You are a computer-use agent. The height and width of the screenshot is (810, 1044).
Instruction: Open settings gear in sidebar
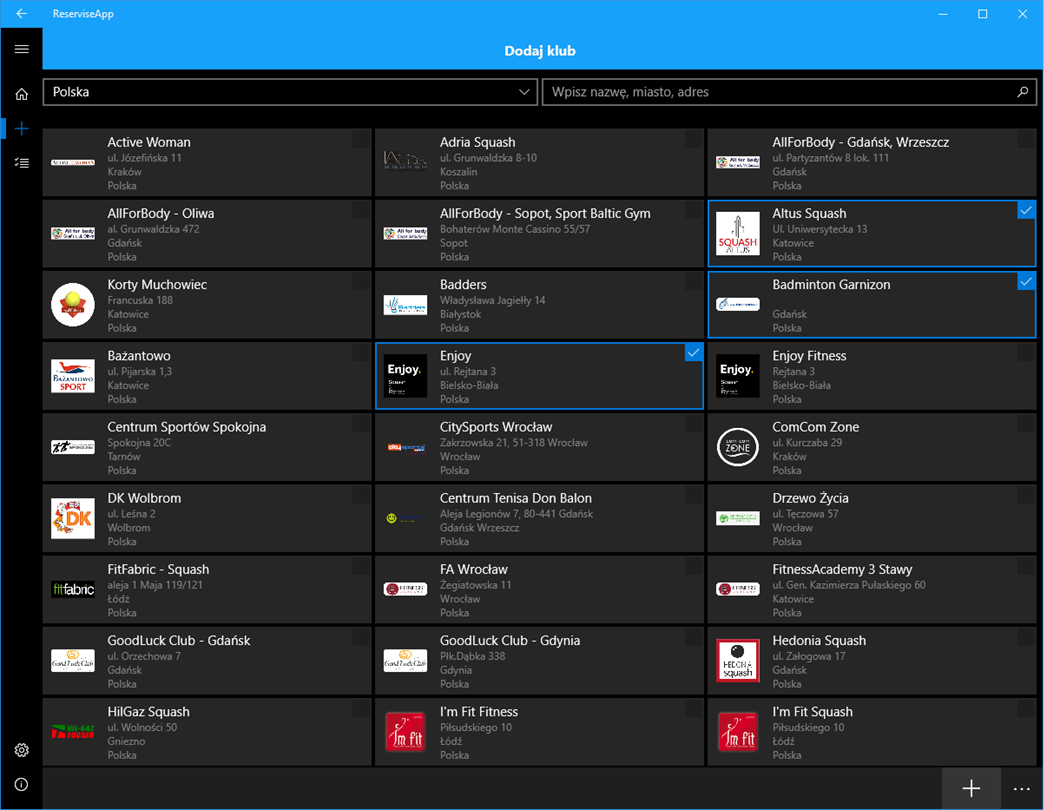point(21,750)
